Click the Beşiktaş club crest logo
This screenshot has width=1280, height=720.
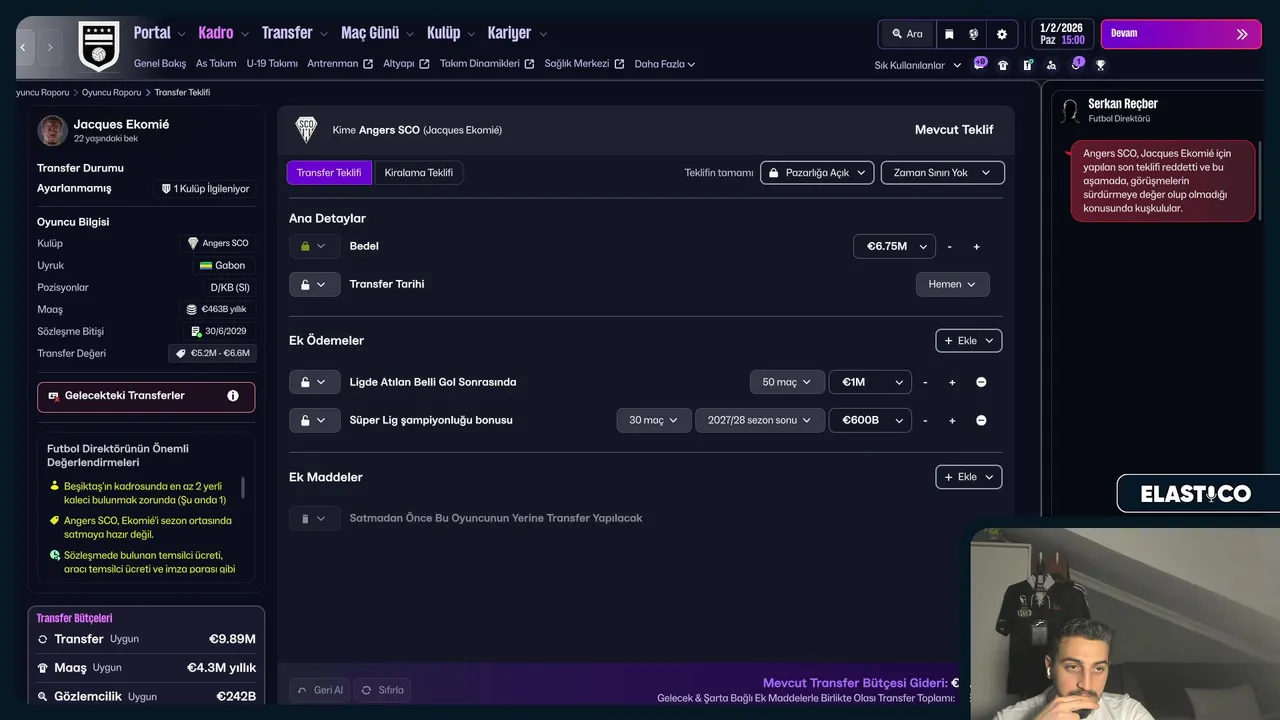pyautogui.click(x=98, y=46)
